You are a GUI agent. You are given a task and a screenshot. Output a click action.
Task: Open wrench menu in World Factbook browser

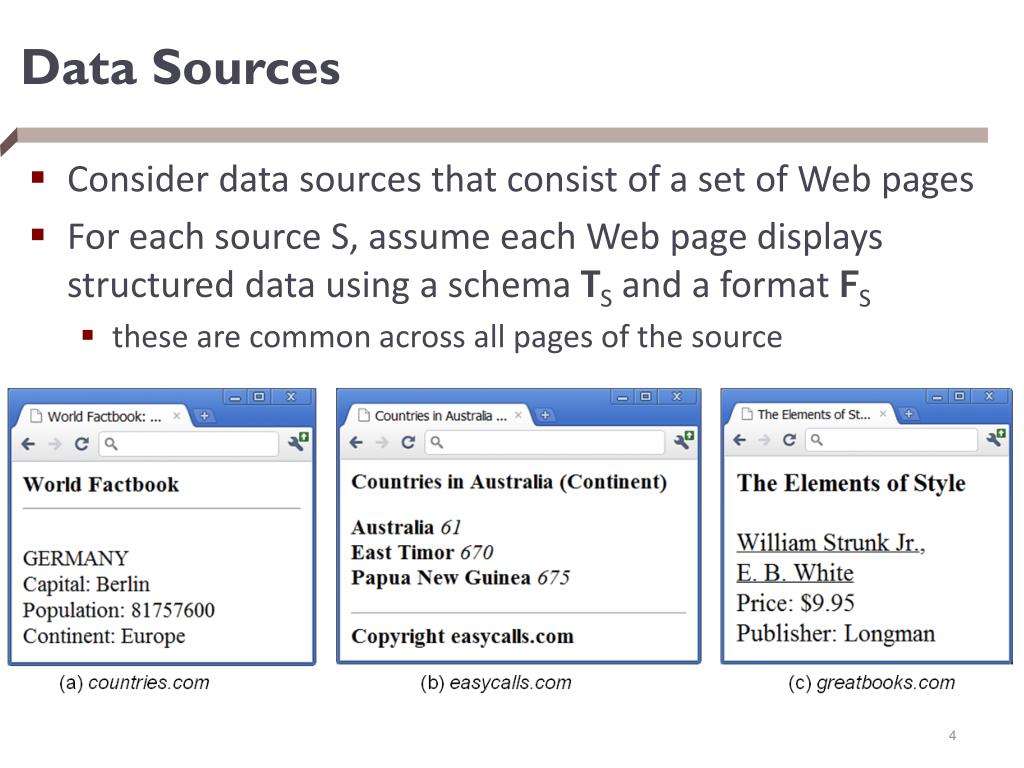point(298,441)
